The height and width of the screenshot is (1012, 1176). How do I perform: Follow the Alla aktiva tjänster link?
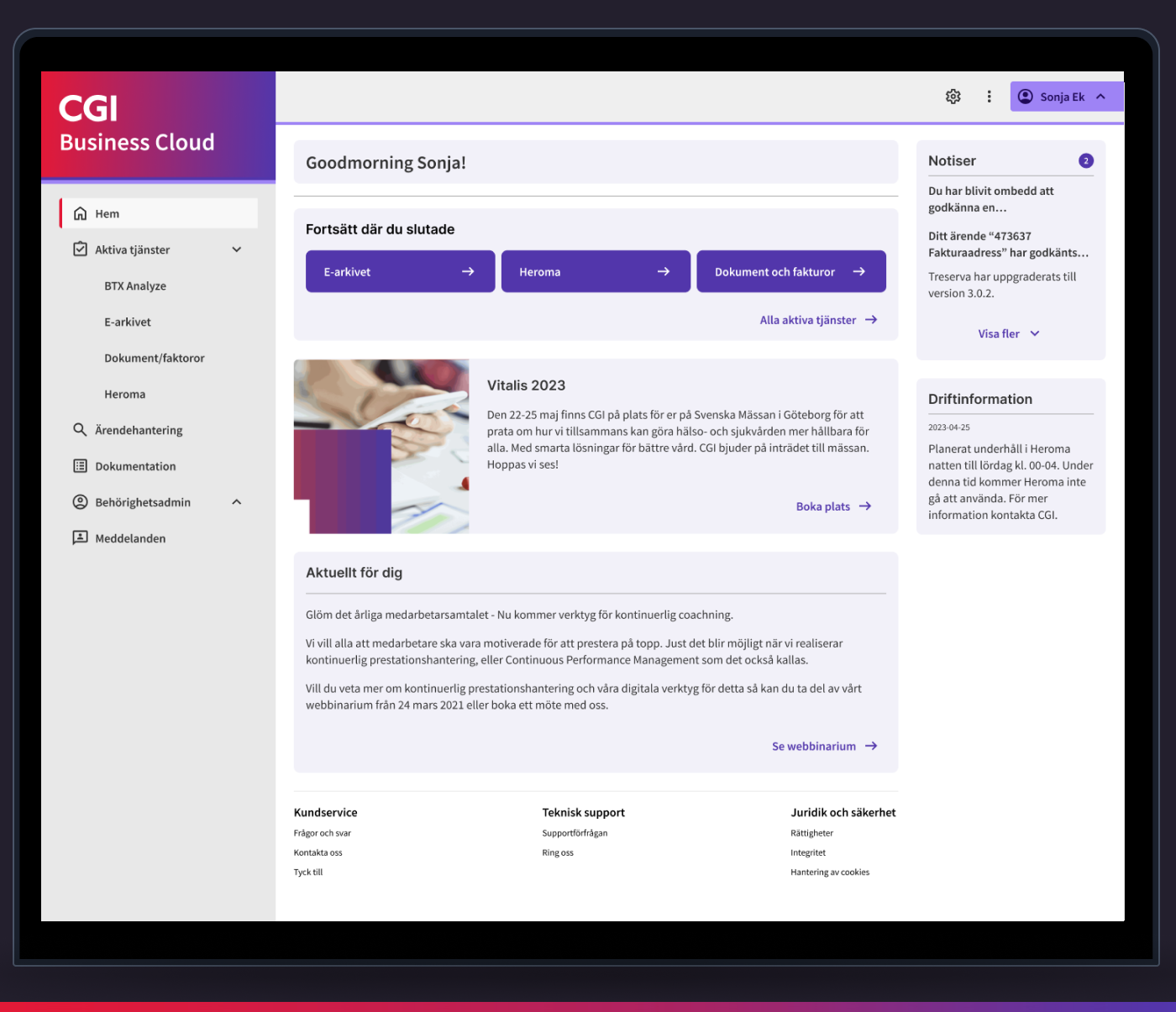[808, 320]
